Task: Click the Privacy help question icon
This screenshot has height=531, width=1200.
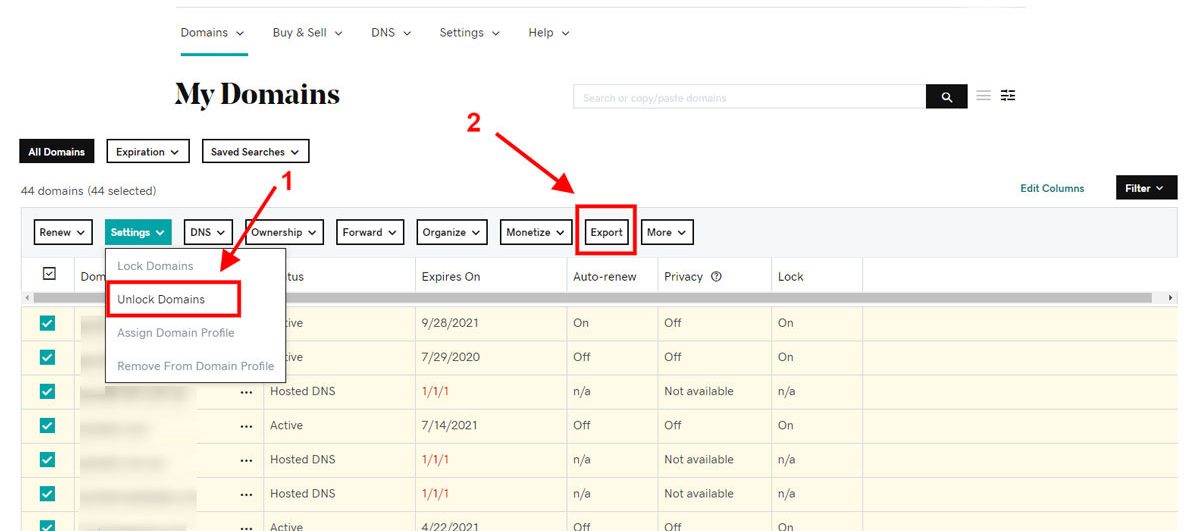Action: coord(716,277)
